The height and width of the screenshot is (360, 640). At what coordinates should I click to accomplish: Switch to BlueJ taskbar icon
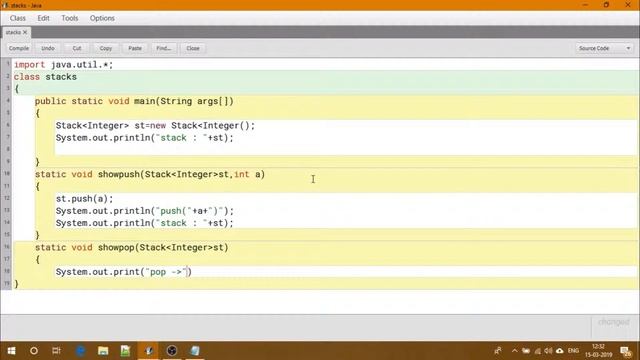click(x=149, y=351)
